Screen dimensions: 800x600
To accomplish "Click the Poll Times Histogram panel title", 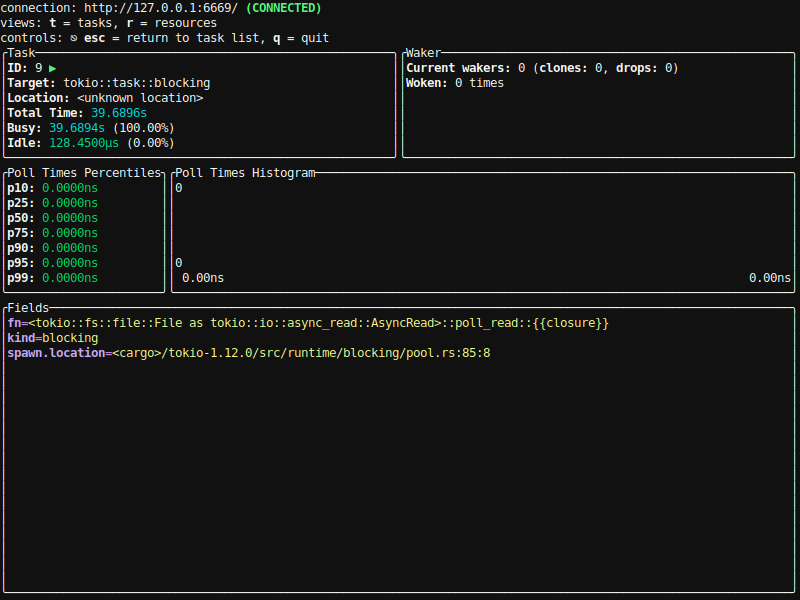I will [245, 173].
